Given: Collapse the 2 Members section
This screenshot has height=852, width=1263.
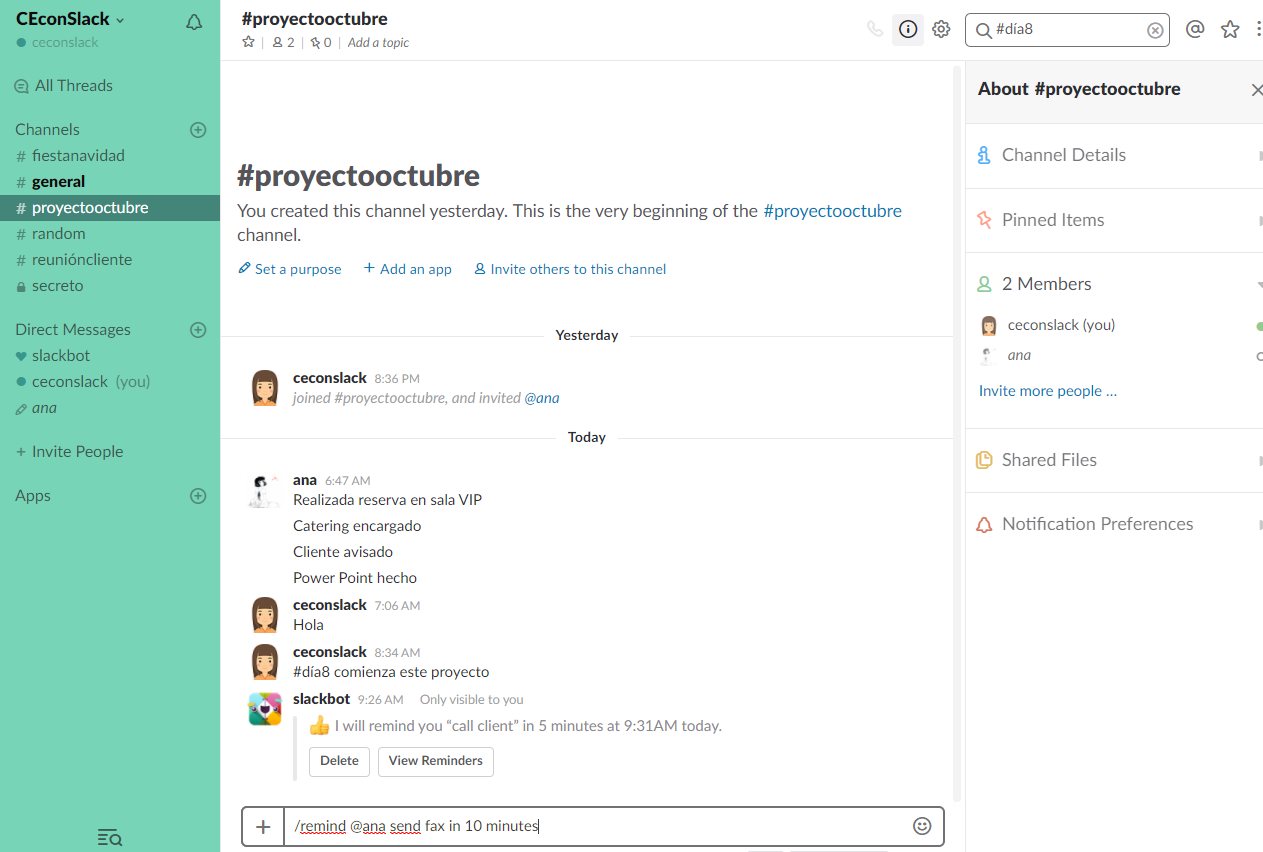Looking at the screenshot, I should (1114, 284).
